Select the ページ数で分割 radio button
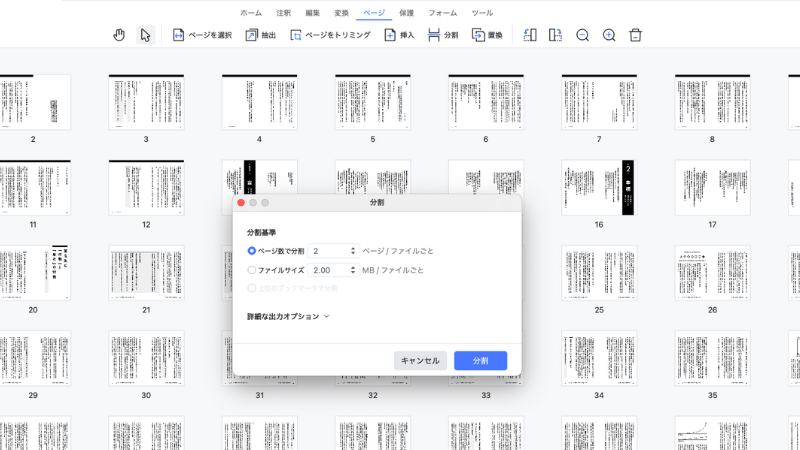Viewport: 800px width, 450px height. point(252,251)
